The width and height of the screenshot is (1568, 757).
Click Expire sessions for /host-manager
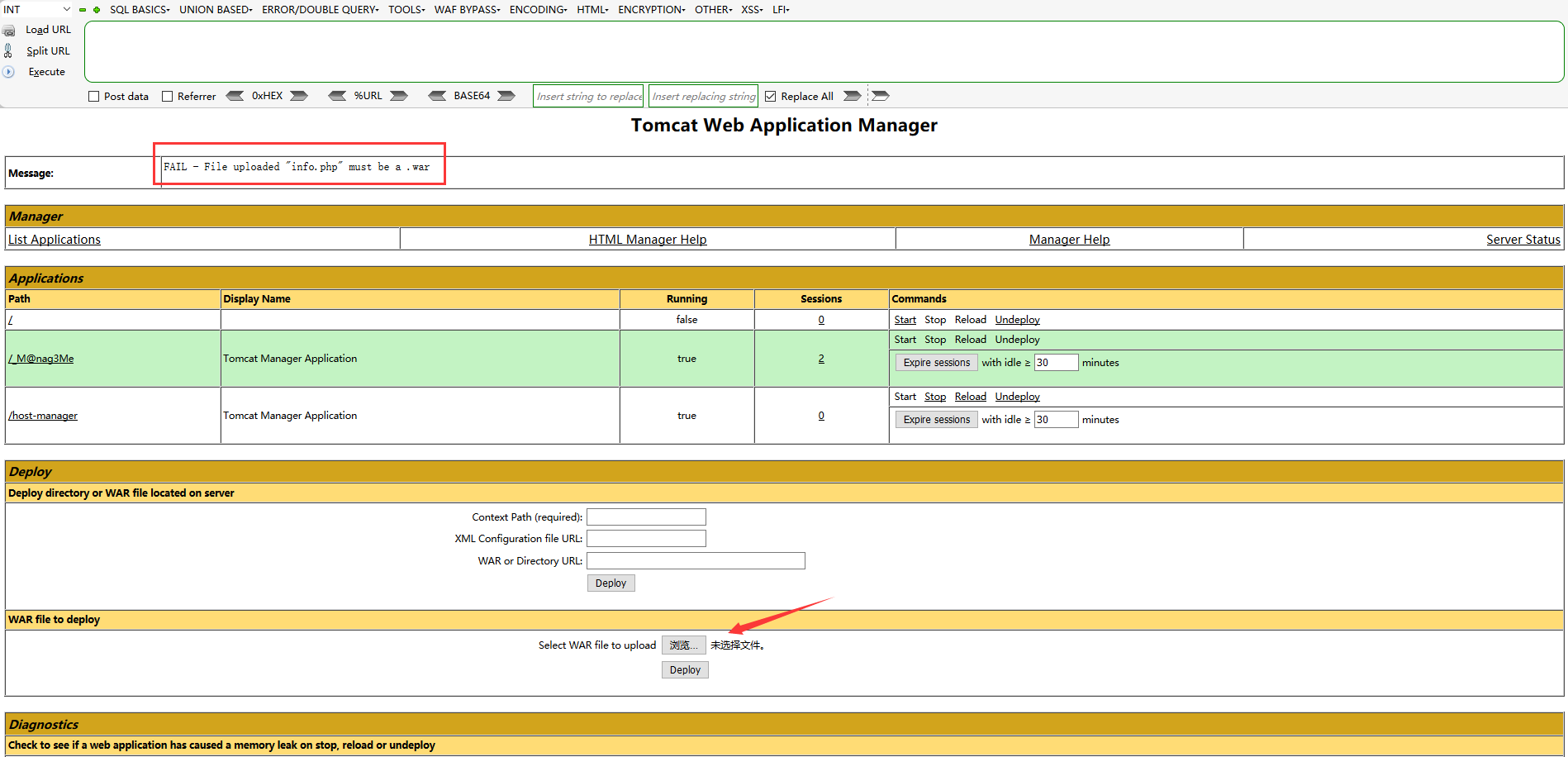click(x=937, y=420)
